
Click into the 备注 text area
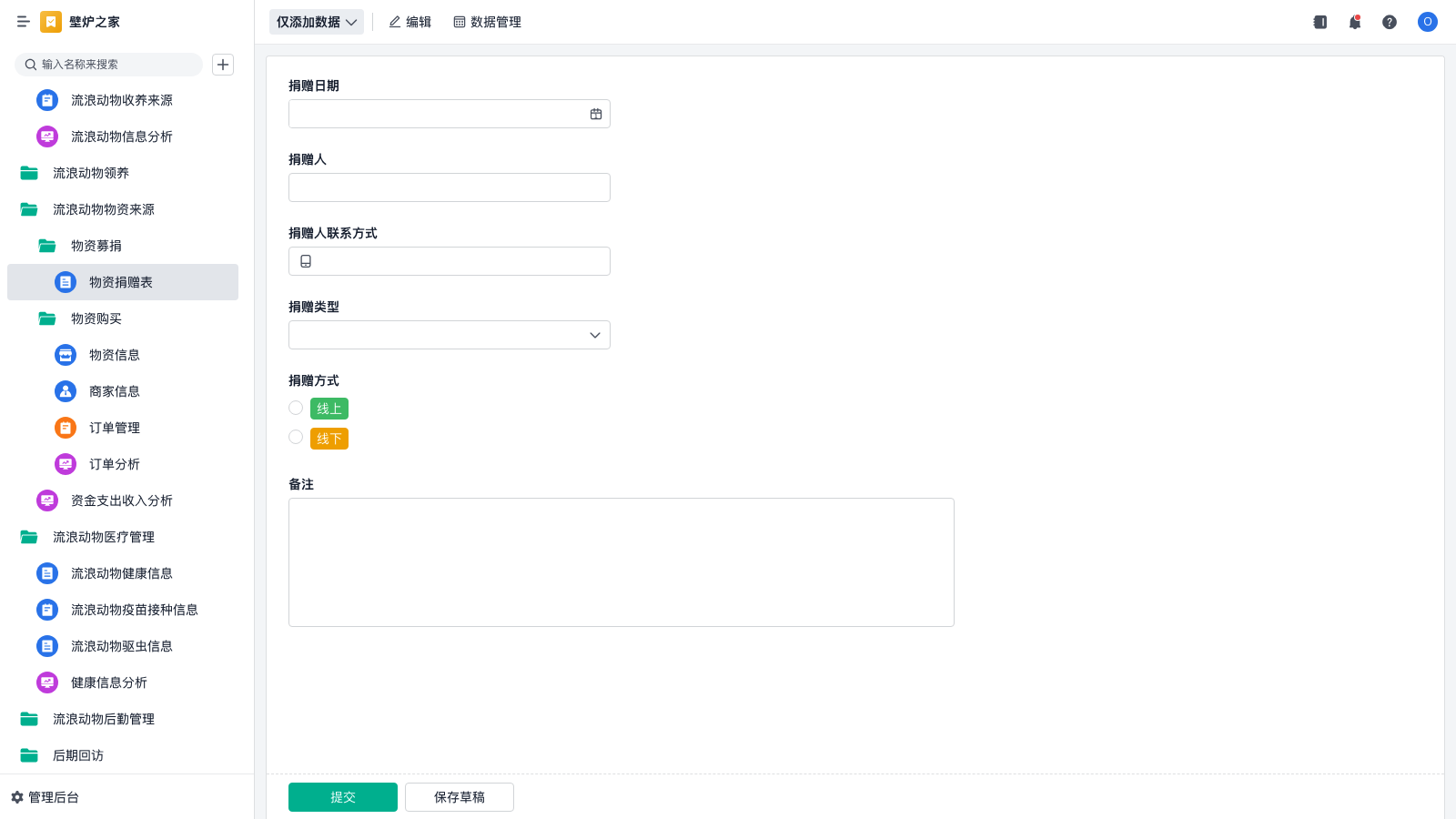621,561
